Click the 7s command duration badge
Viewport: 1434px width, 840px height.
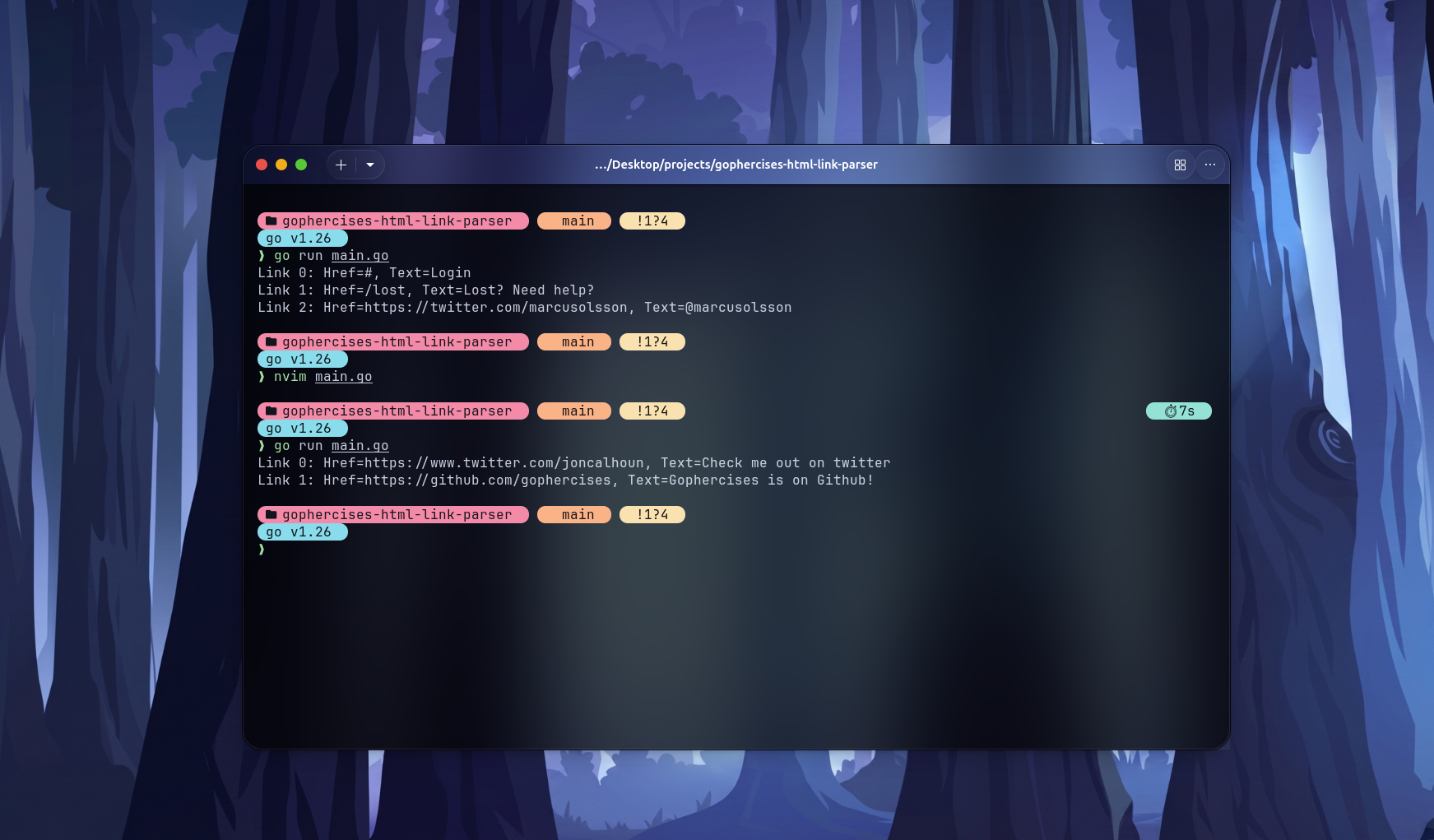click(1179, 411)
